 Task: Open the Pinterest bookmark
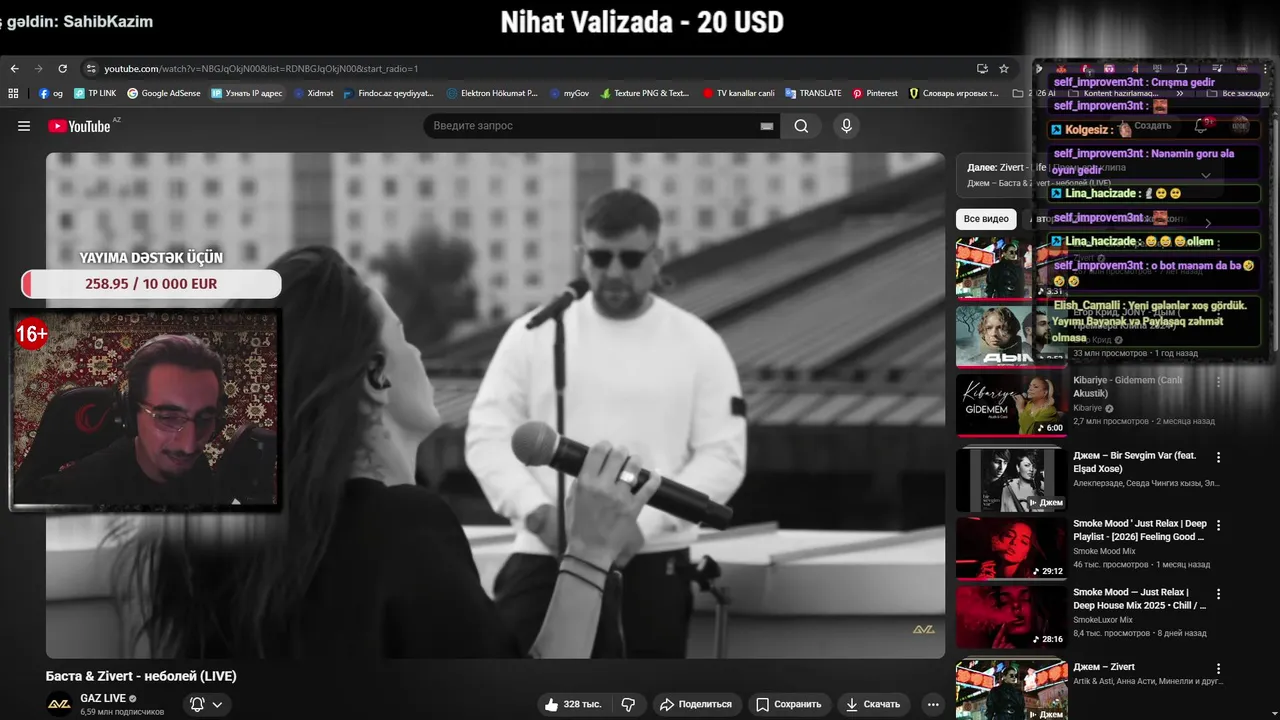[x=875, y=93]
